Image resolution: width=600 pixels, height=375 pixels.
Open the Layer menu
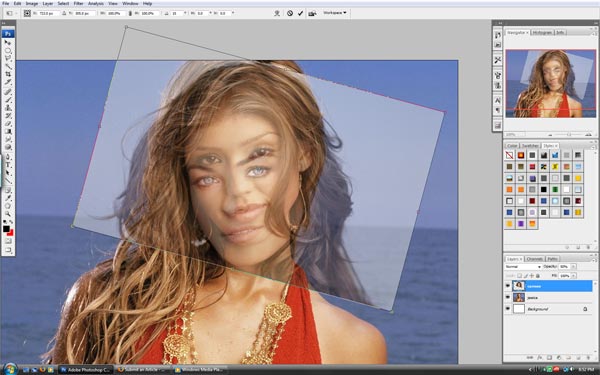(48, 3)
